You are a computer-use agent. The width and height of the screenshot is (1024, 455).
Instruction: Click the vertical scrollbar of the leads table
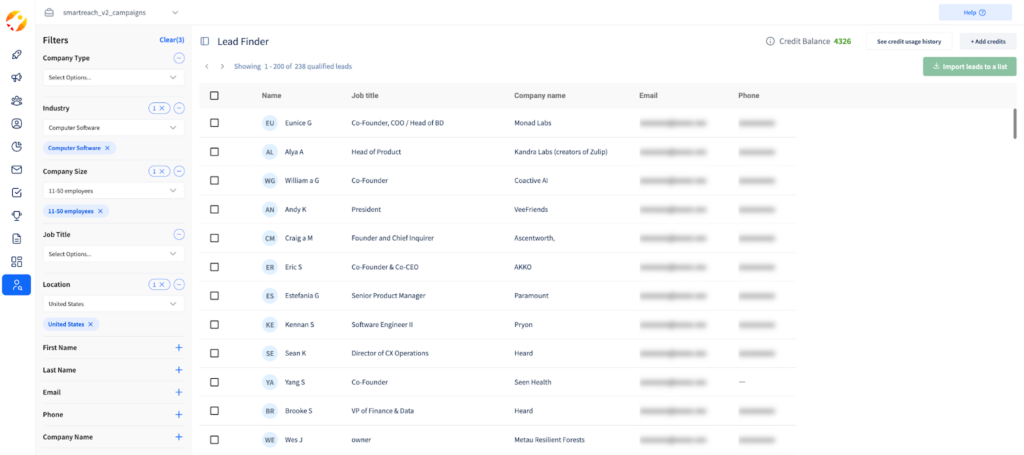tap(1014, 123)
